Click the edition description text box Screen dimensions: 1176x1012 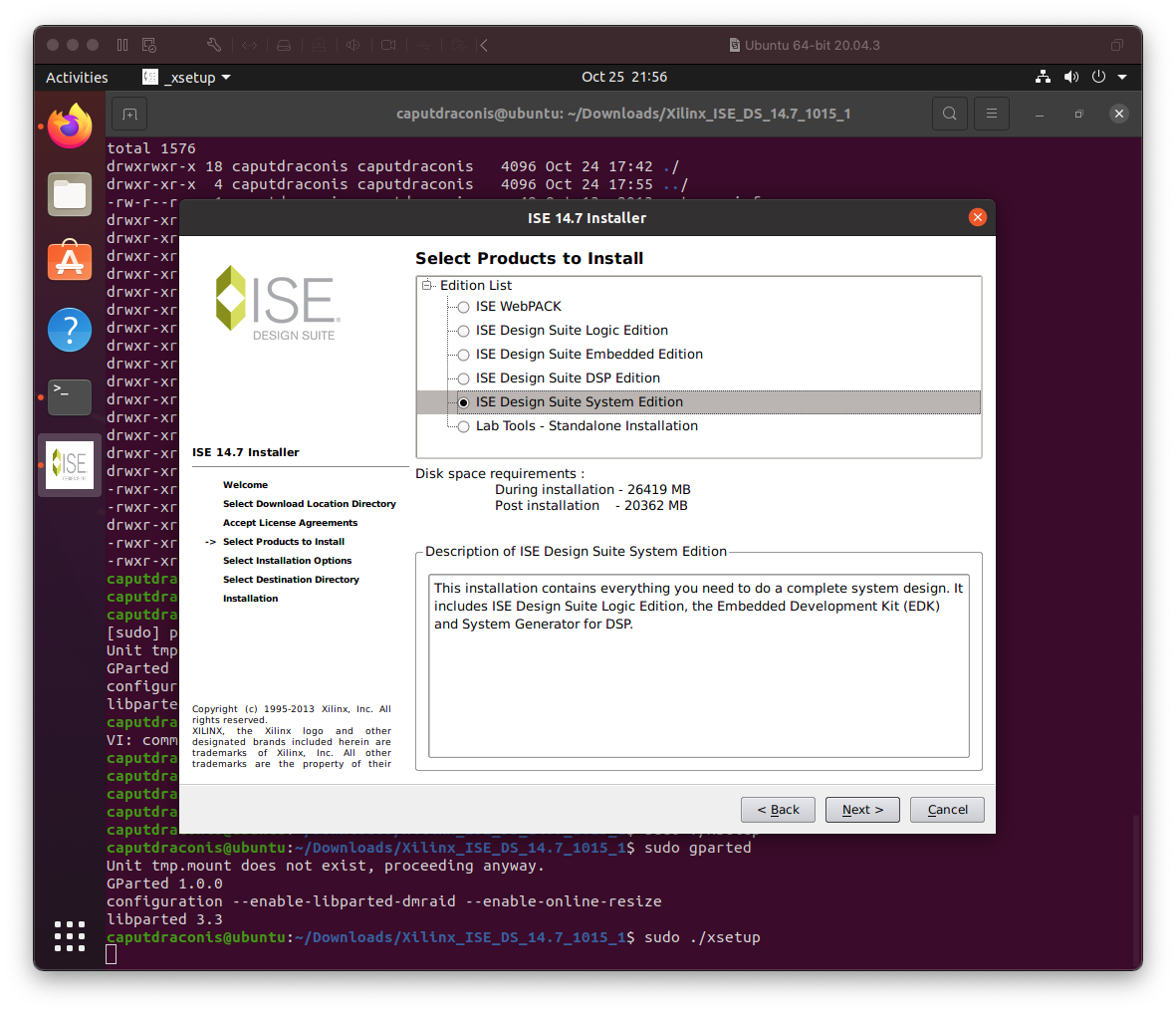pyautogui.click(x=699, y=665)
